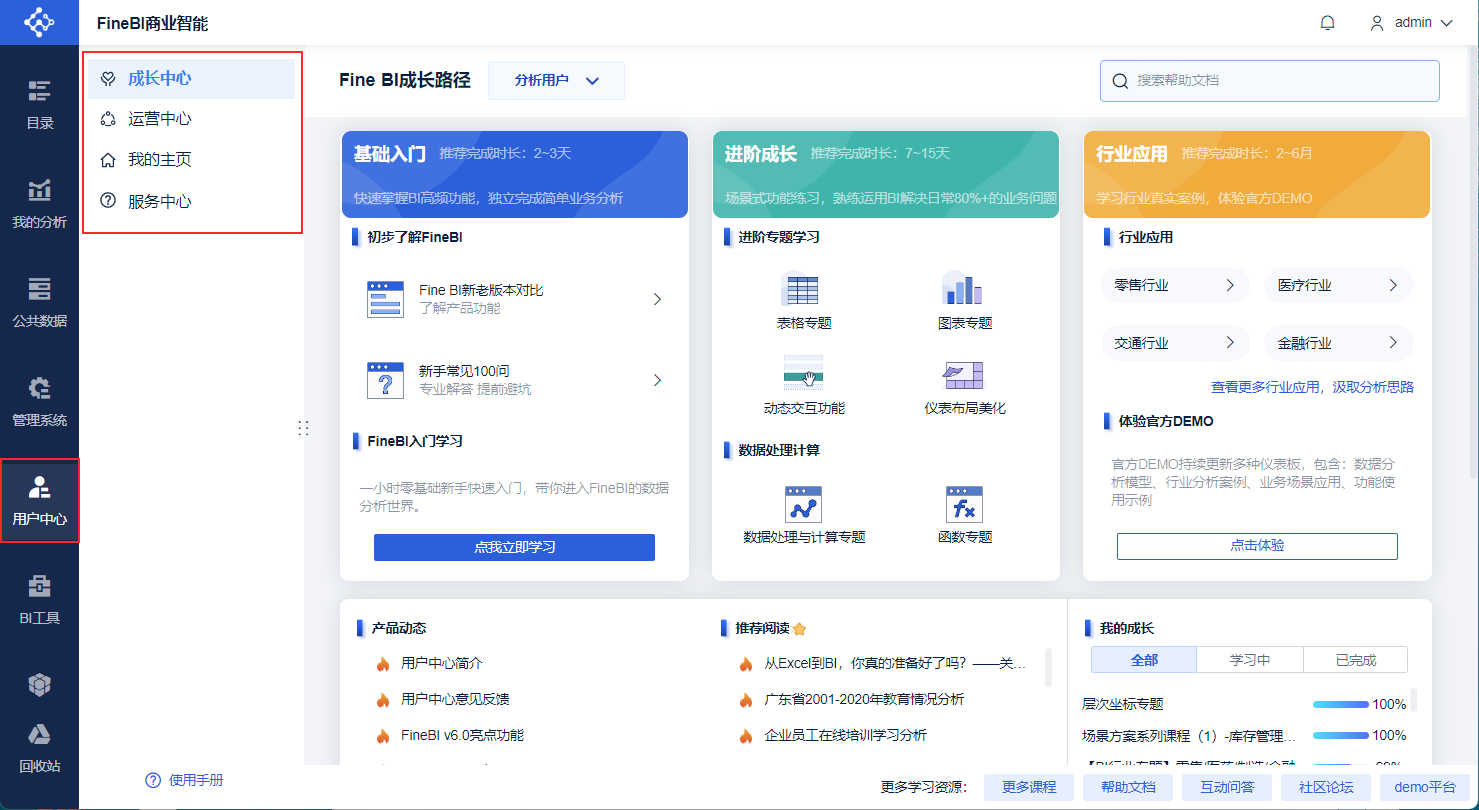Select 用户中心 in the sidebar
Image resolution: width=1479 pixels, height=810 pixels.
coord(39,500)
